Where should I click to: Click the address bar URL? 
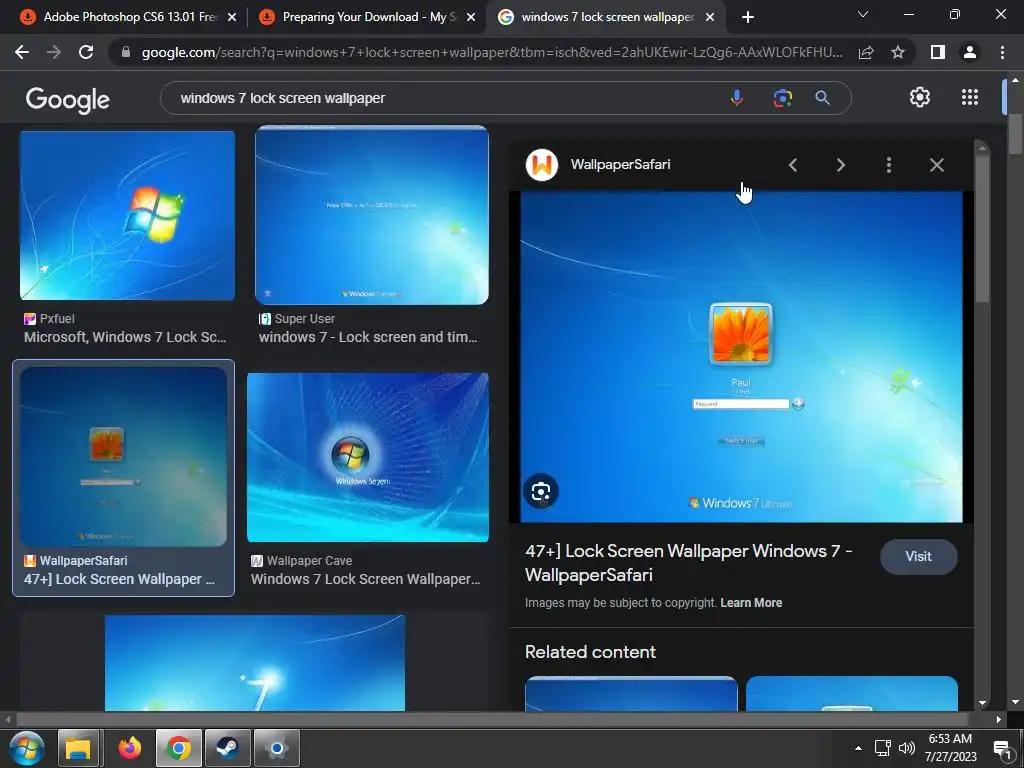pyautogui.click(x=492, y=52)
